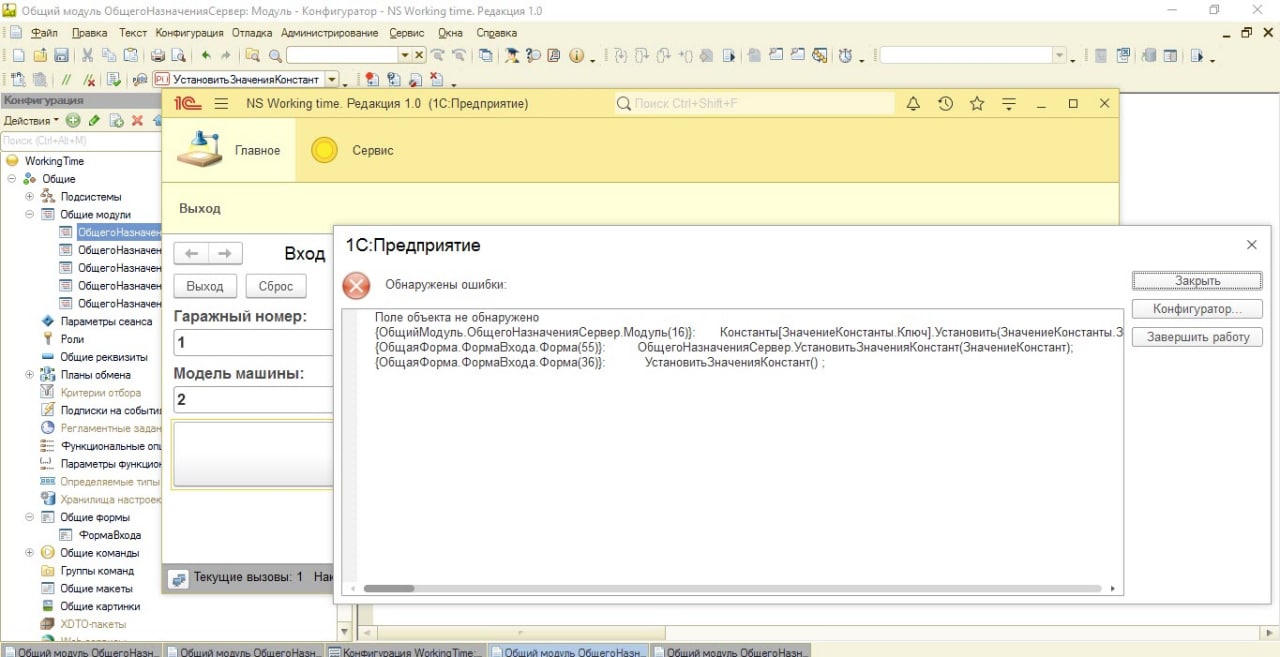Click the green plus Add icon in Configuration panel
Screen dimensions: 1280x657
pos(73,120)
